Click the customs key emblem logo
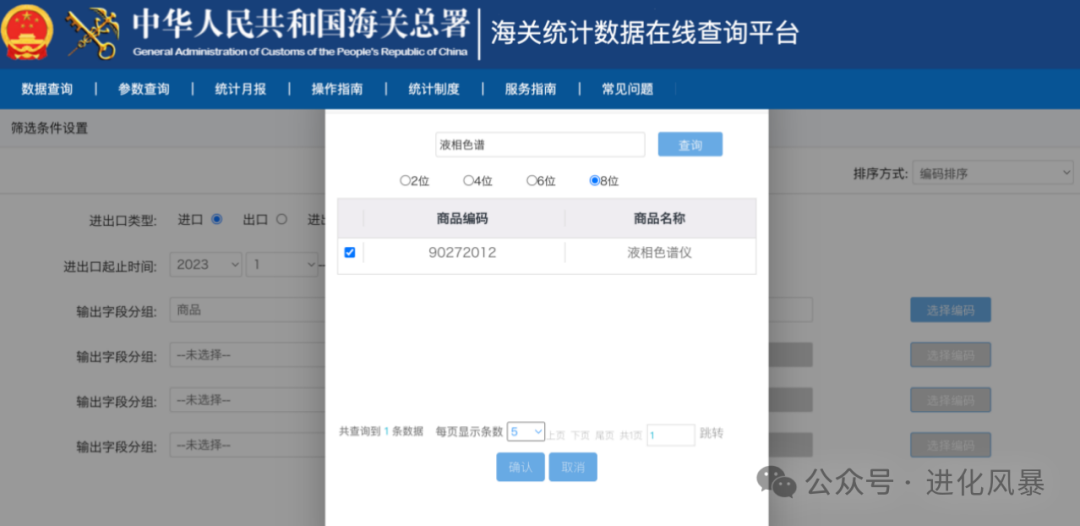The image size is (1080, 526). click(92, 33)
